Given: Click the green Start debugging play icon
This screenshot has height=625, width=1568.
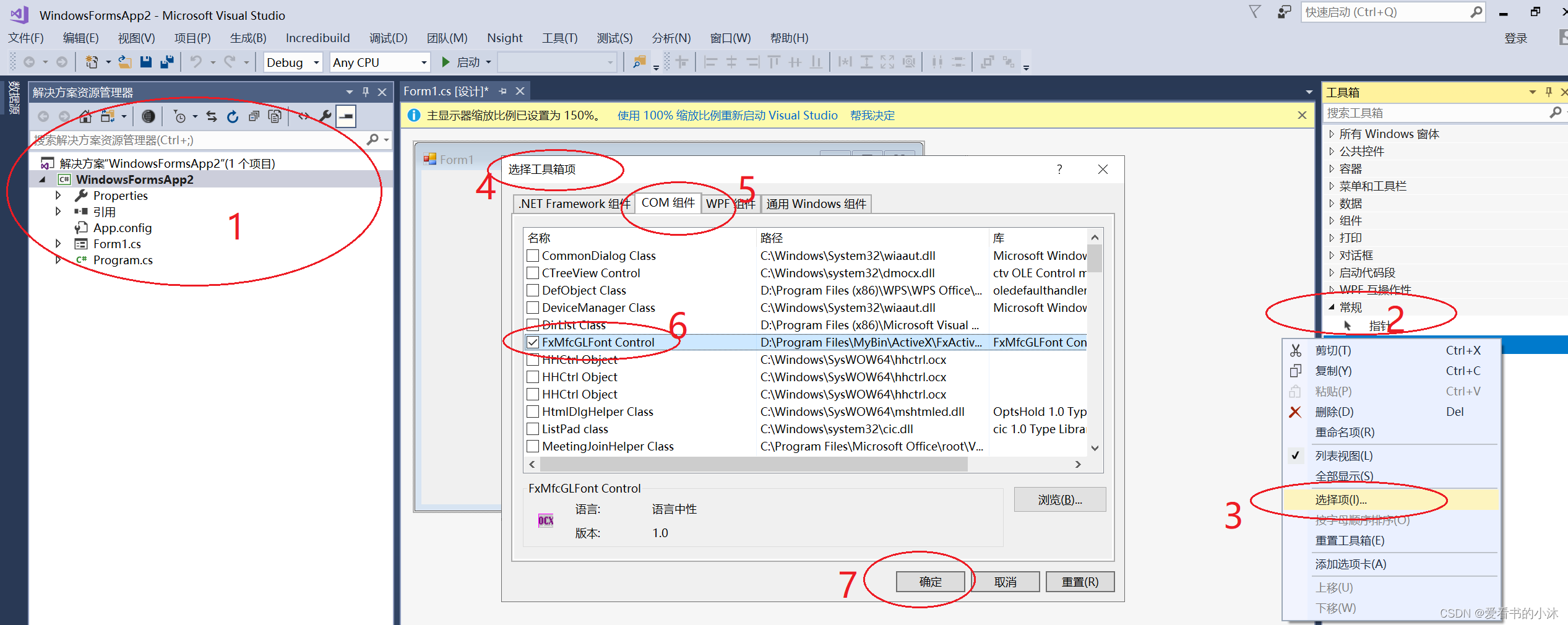Looking at the screenshot, I should (x=446, y=62).
